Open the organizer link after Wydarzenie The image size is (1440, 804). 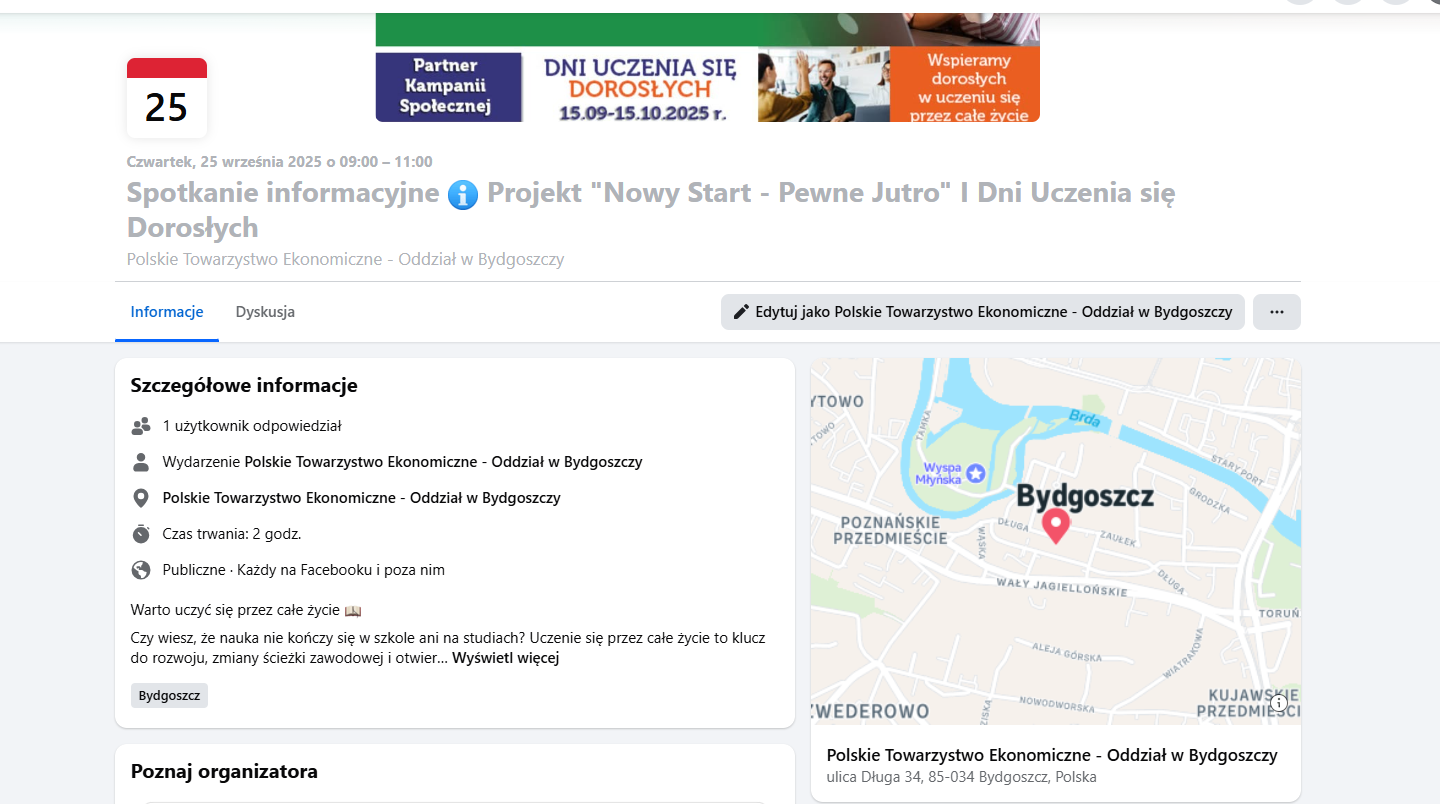click(443, 462)
